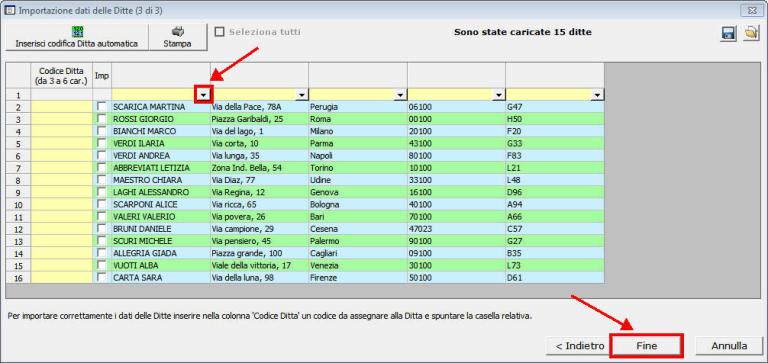Click Inserisci codifica Ditta automatica button

click(x=77, y=37)
